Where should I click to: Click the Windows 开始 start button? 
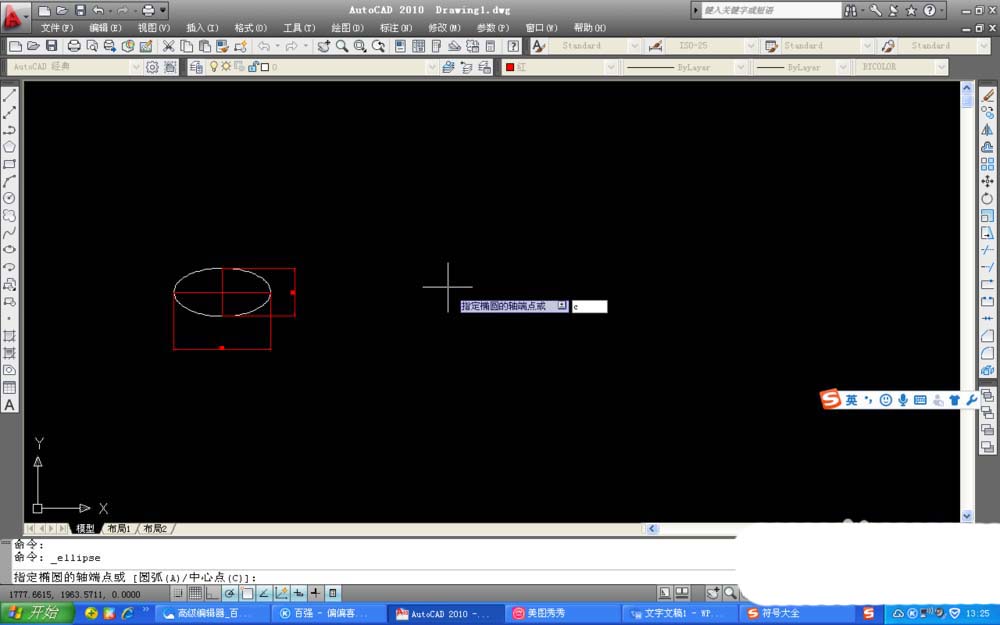tap(37, 614)
